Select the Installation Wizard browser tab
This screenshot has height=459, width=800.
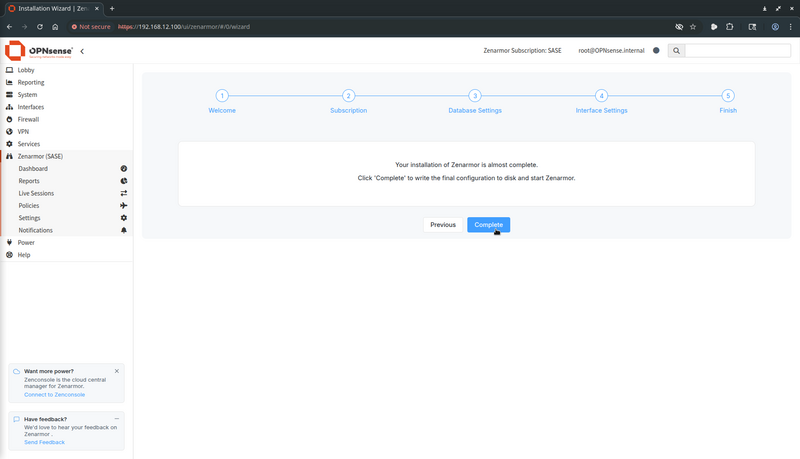pos(53,9)
